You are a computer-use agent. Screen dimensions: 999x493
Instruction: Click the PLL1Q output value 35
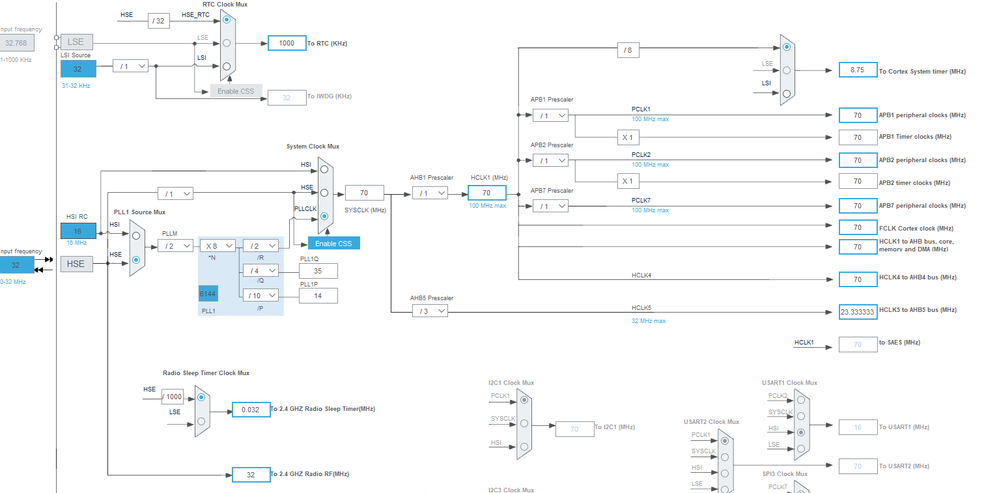pos(318,271)
